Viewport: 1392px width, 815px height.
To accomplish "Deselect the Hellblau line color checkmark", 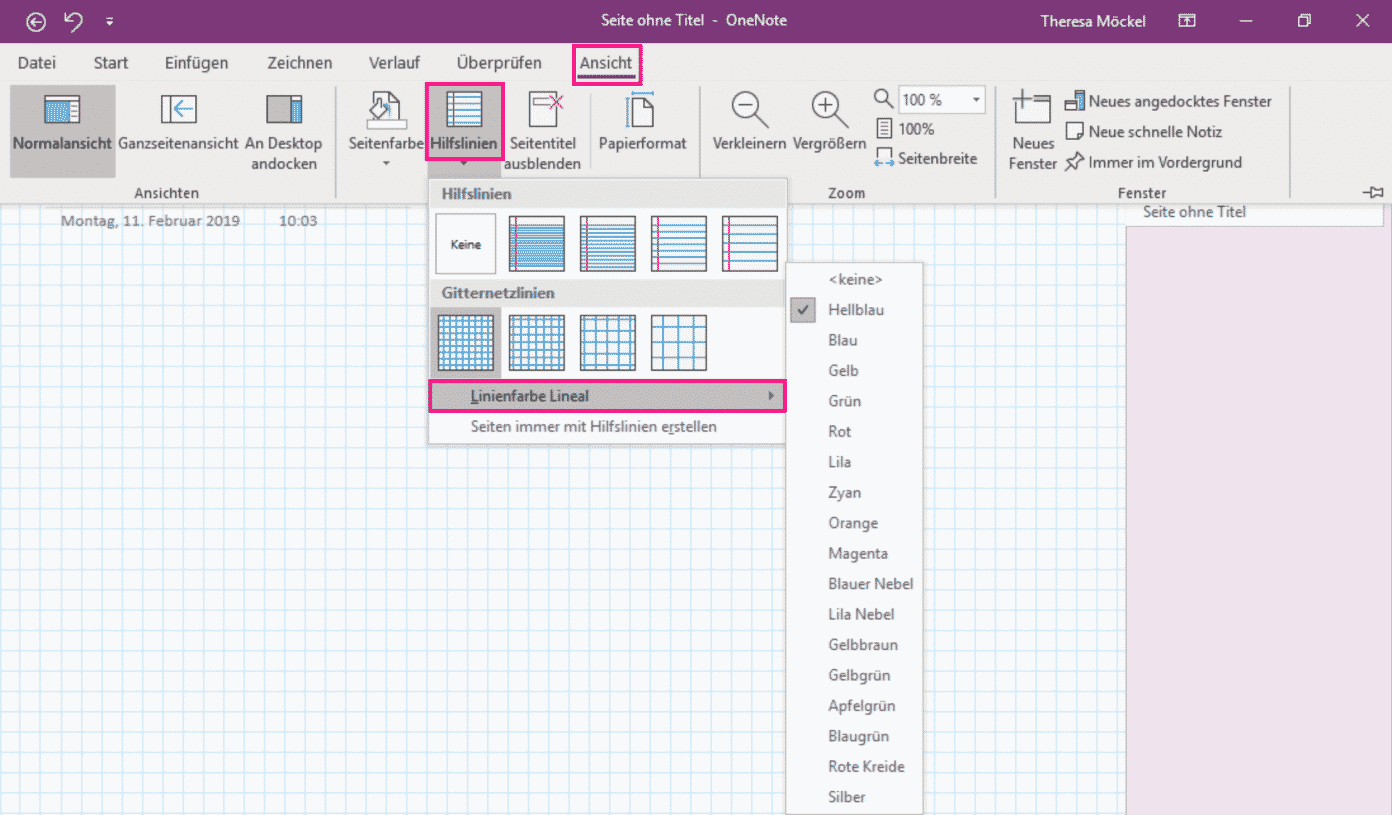I will (x=803, y=310).
